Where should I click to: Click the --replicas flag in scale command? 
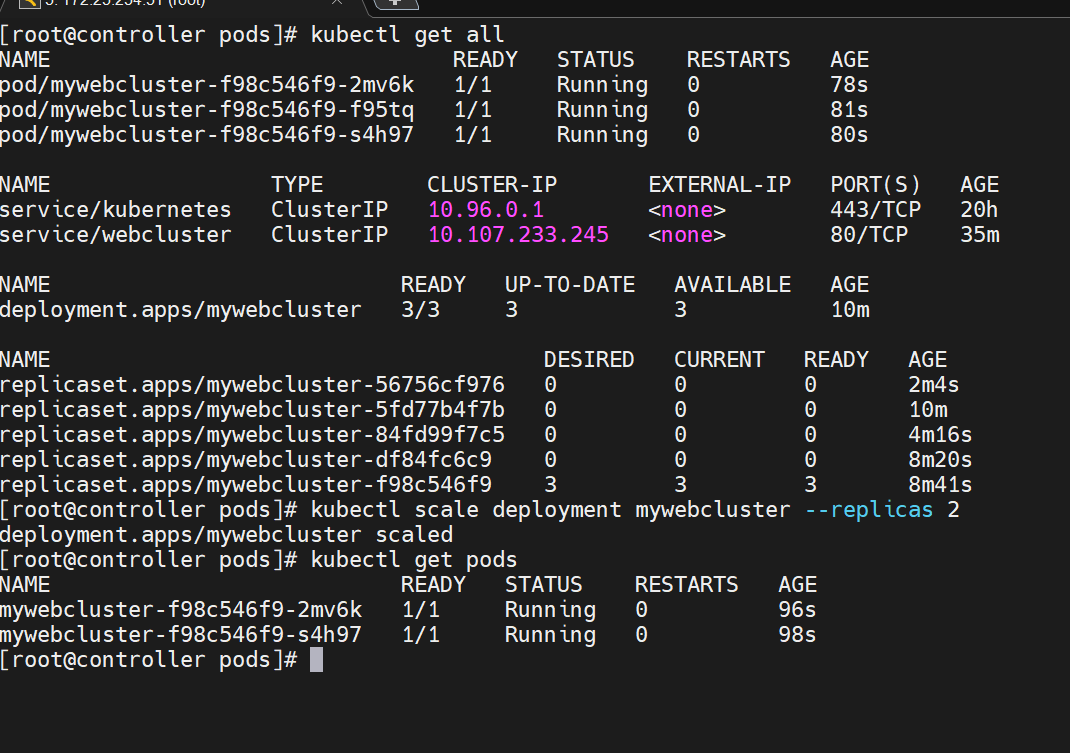coord(869,510)
